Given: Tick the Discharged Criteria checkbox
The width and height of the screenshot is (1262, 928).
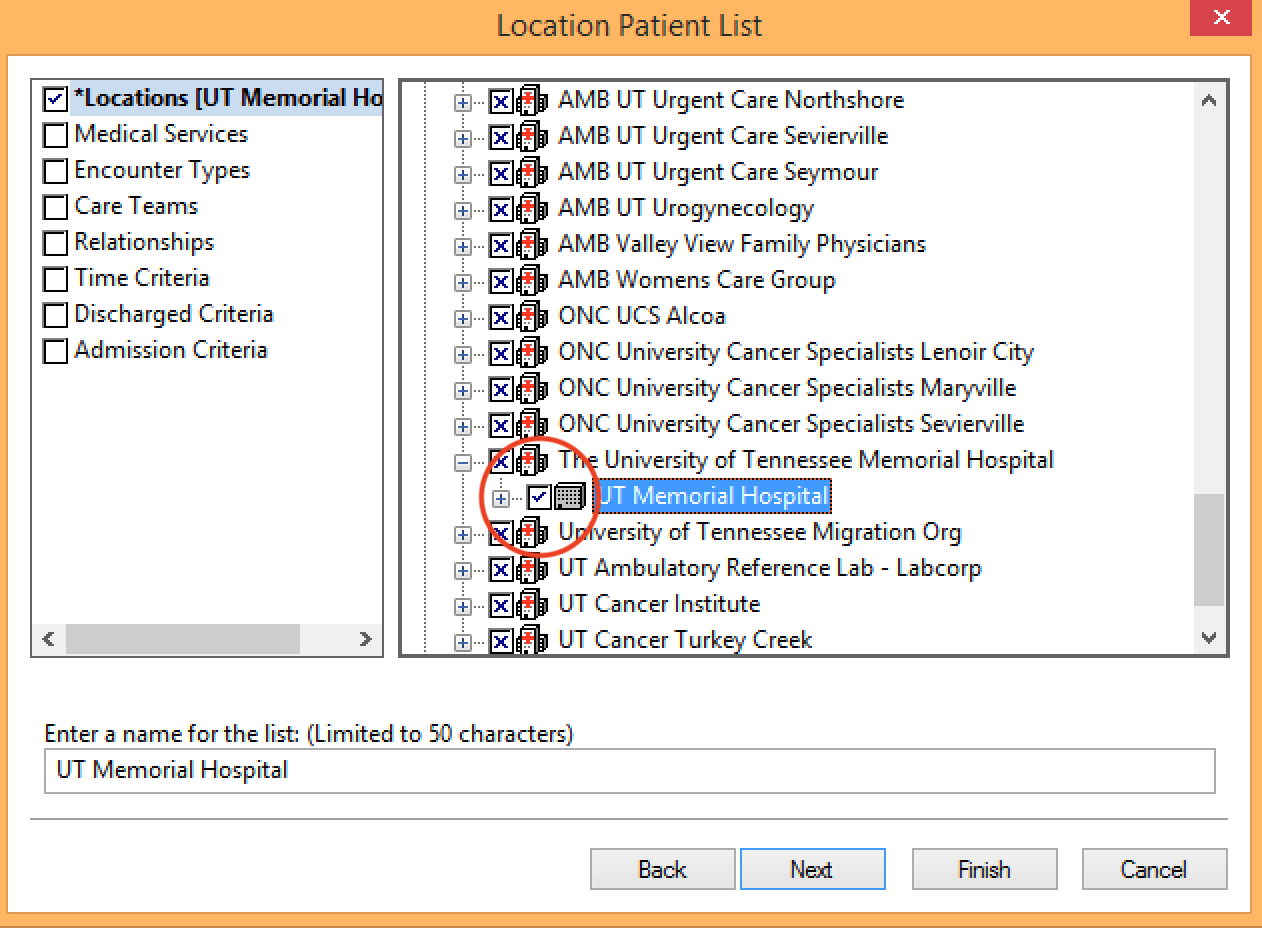Looking at the screenshot, I should point(56,315).
